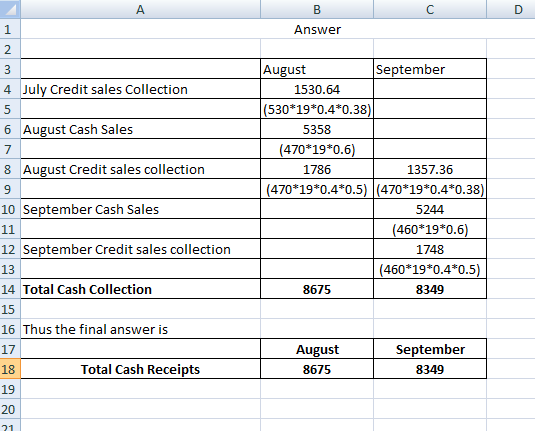Select column A header
This screenshot has width=535, height=431.
[x=140, y=9]
